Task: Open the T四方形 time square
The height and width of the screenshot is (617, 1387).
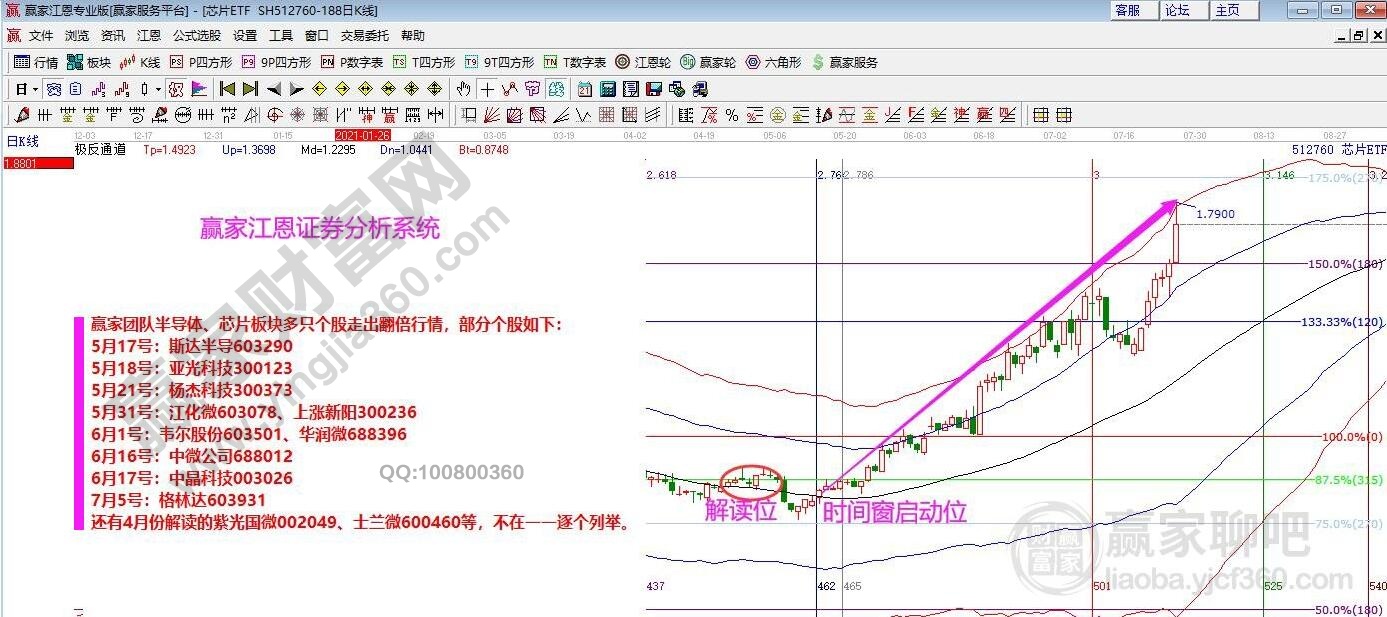Action: point(423,62)
